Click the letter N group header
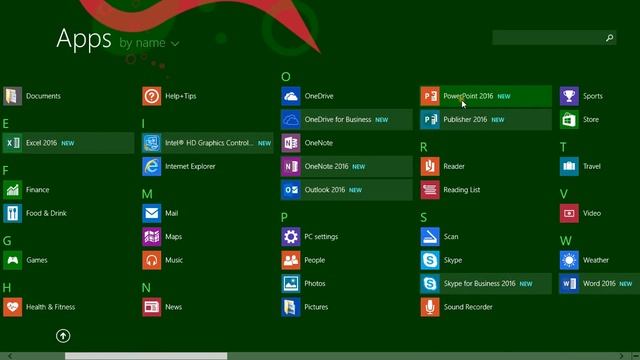This screenshot has width=640, height=360. coord(146,288)
